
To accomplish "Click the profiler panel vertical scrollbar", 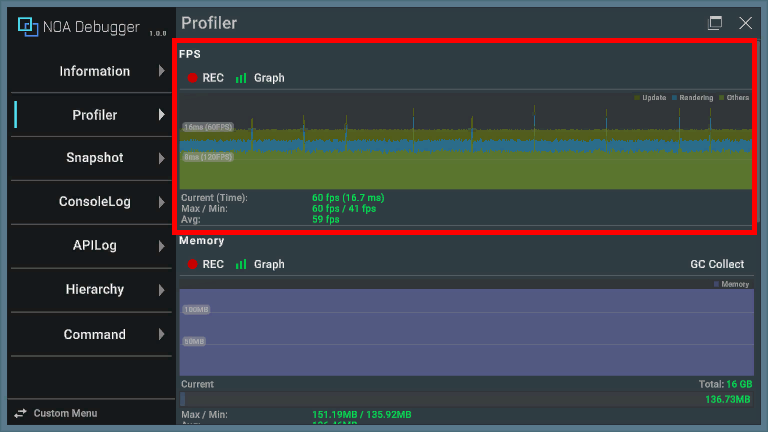I will click(x=758, y=130).
